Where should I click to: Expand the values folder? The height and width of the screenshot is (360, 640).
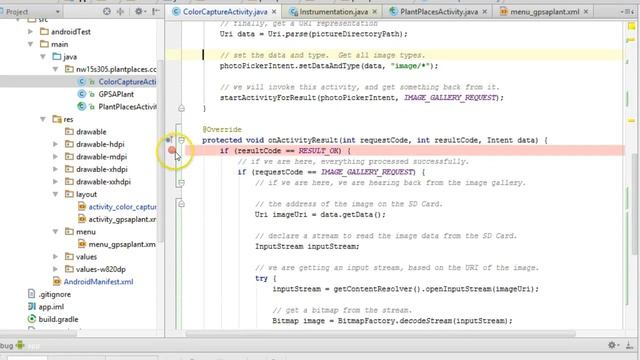pyautogui.click(x=56, y=257)
